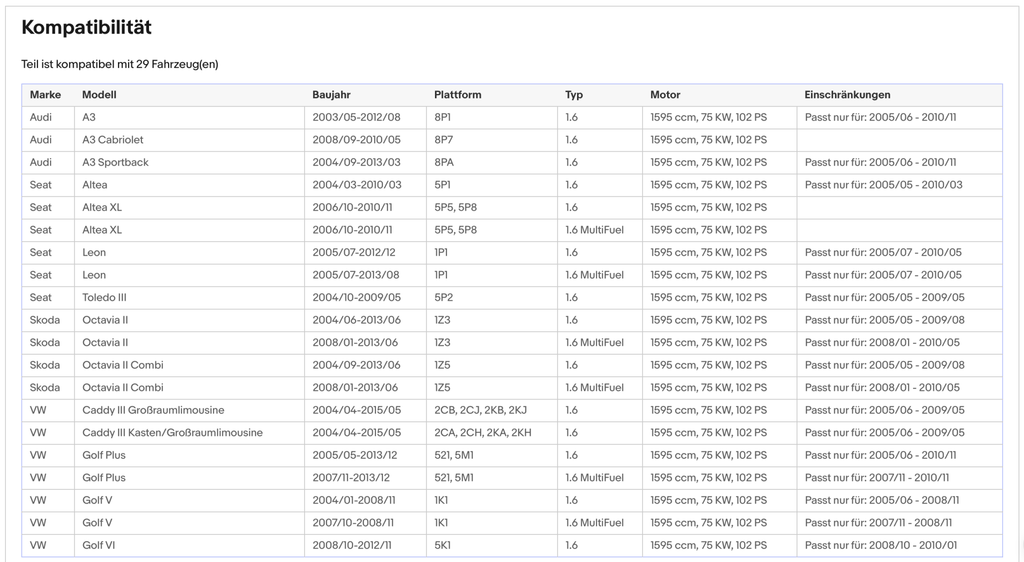The image size is (1024, 562).
Task: Select the Caddy III Kasten/Großraumlimousine row
Action: tap(512, 433)
